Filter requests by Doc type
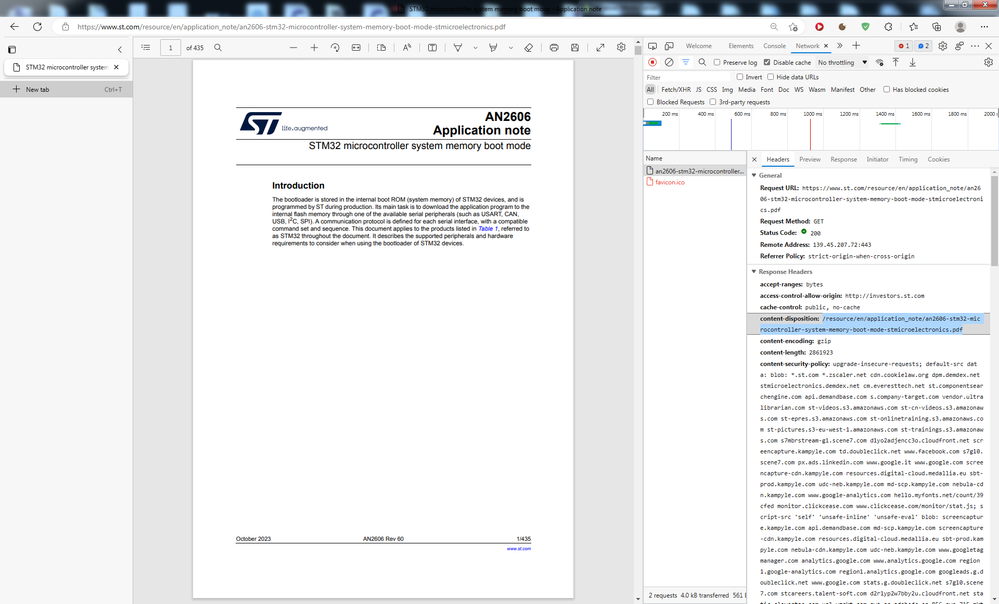 pos(783,89)
